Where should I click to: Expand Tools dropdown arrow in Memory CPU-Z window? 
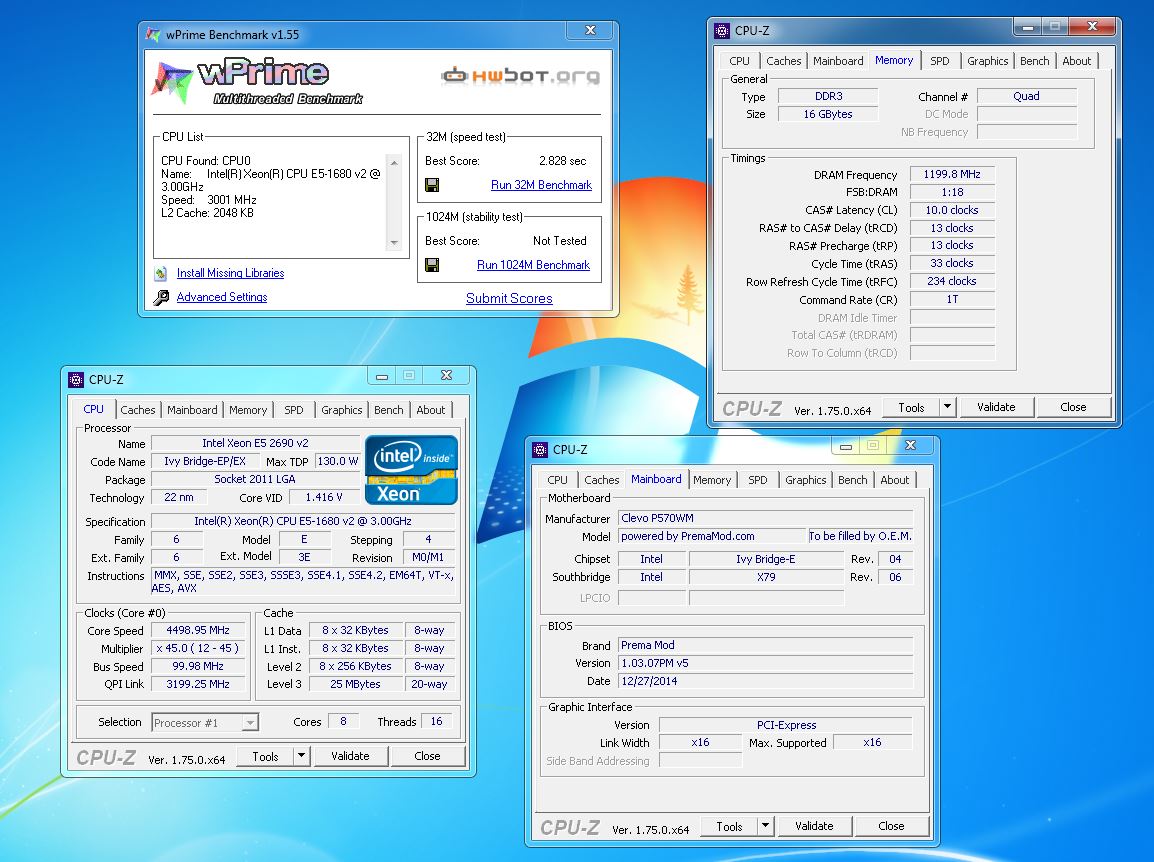coord(947,407)
